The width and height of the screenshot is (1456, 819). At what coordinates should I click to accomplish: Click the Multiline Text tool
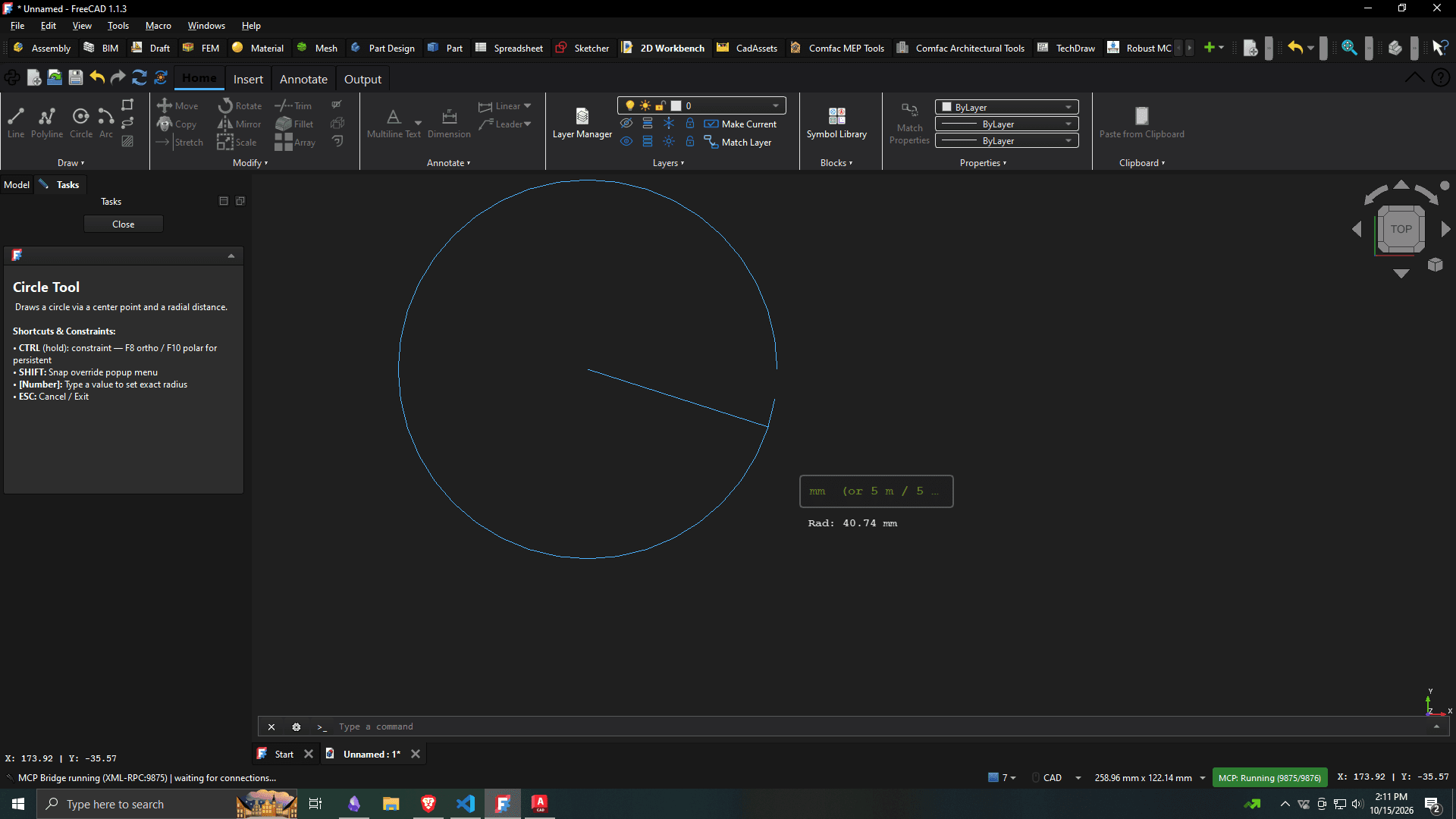(x=394, y=123)
